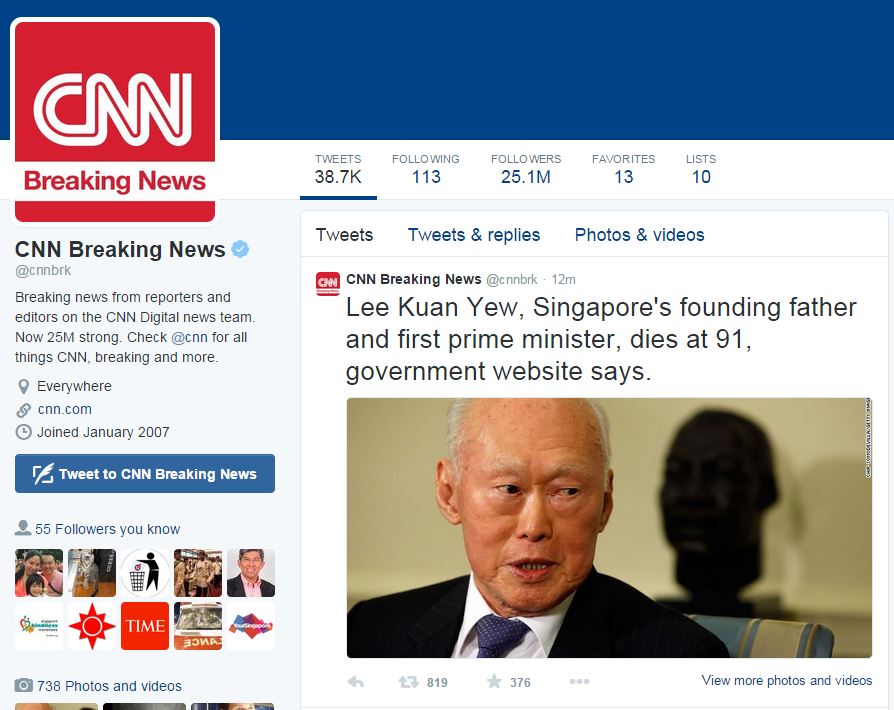This screenshot has height=710, width=894.
Task: Favorite the tweet with star icon
Action: (494, 681)
